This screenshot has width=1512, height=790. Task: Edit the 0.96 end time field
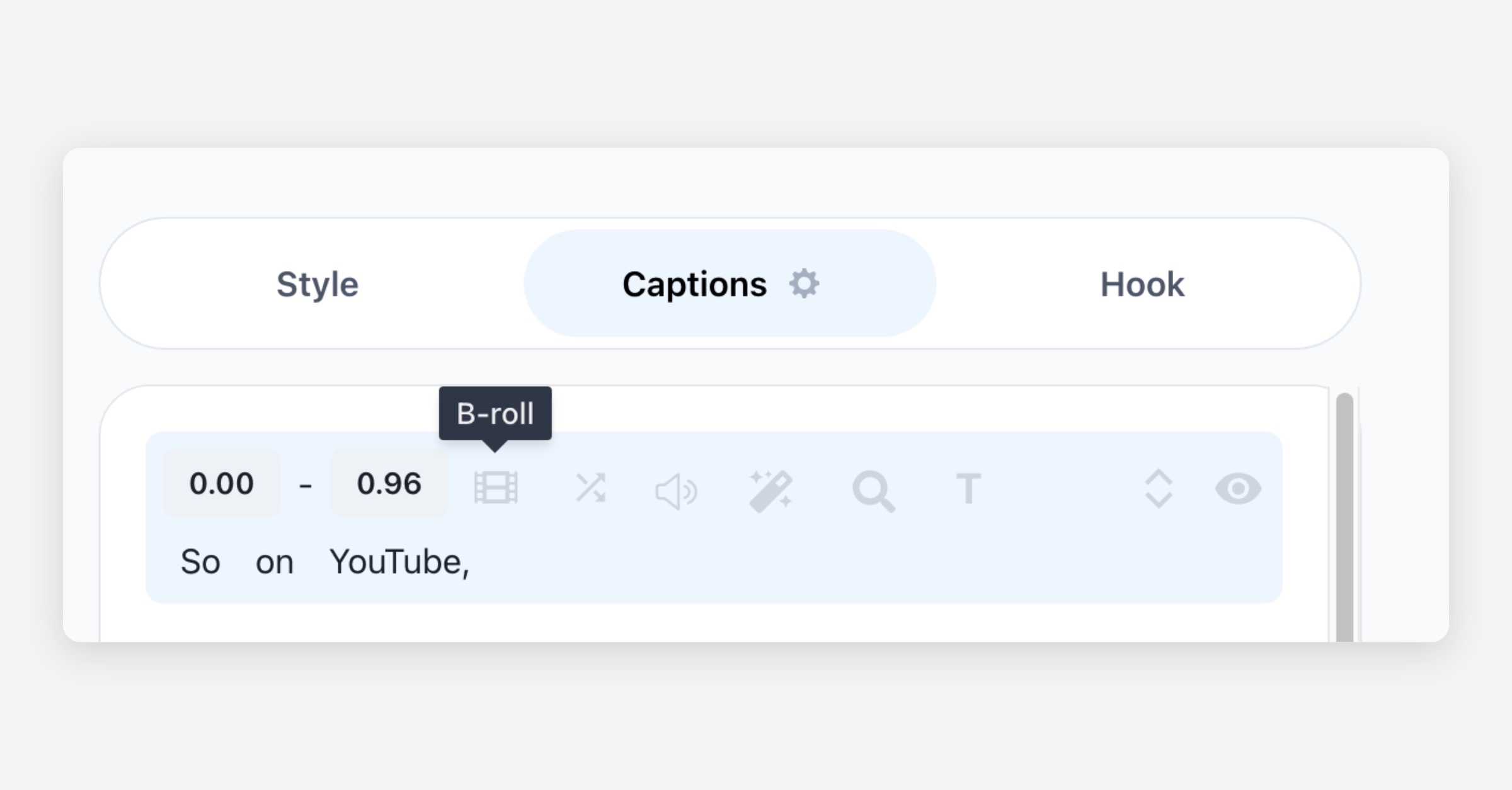tap(389, 484)
